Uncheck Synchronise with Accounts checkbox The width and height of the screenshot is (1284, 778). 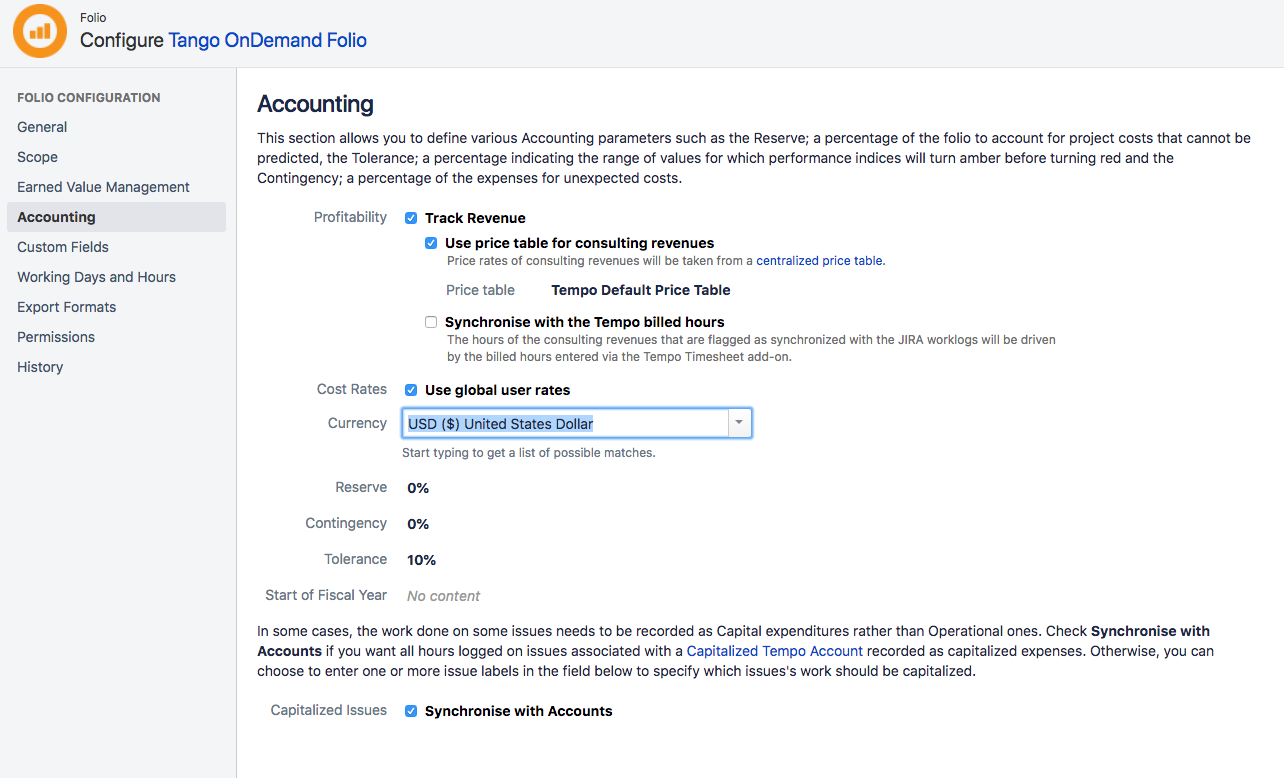tap(411, 711)
